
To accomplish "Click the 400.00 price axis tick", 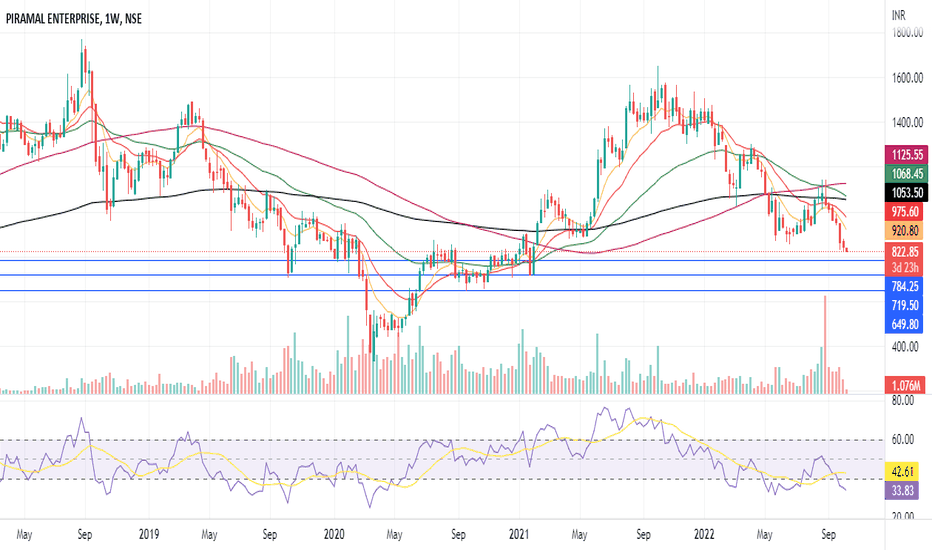I will [905, 347].
